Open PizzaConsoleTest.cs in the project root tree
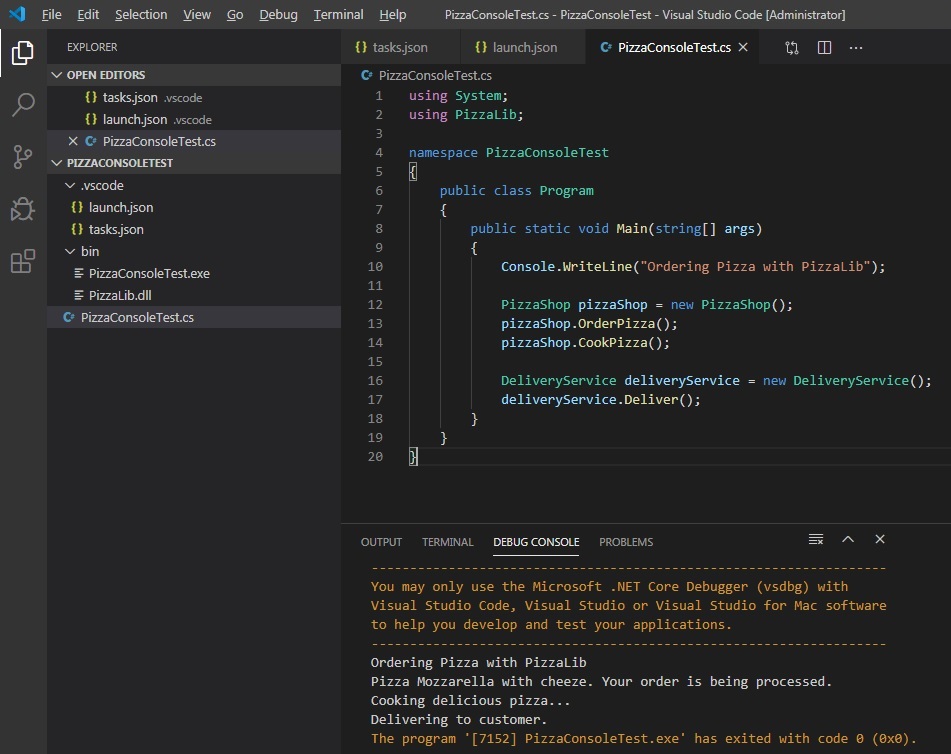The width and height of the screenshot is (951, 754). [194, 317]
